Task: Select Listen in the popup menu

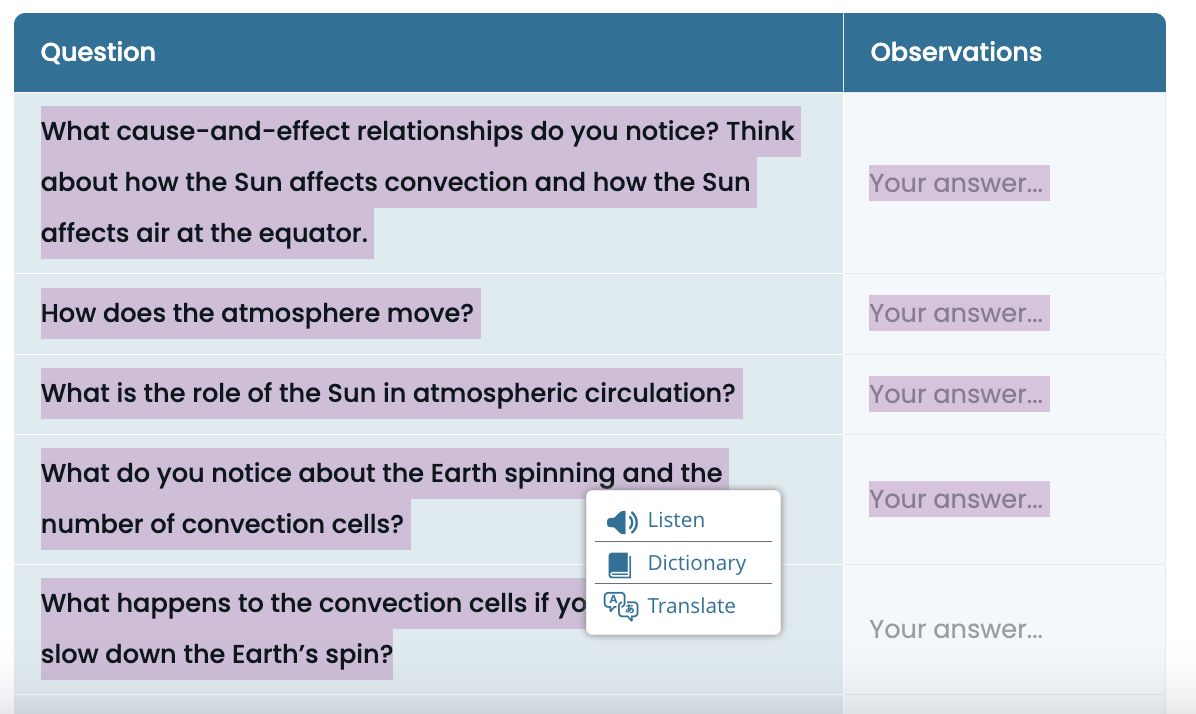Action: 676,520
